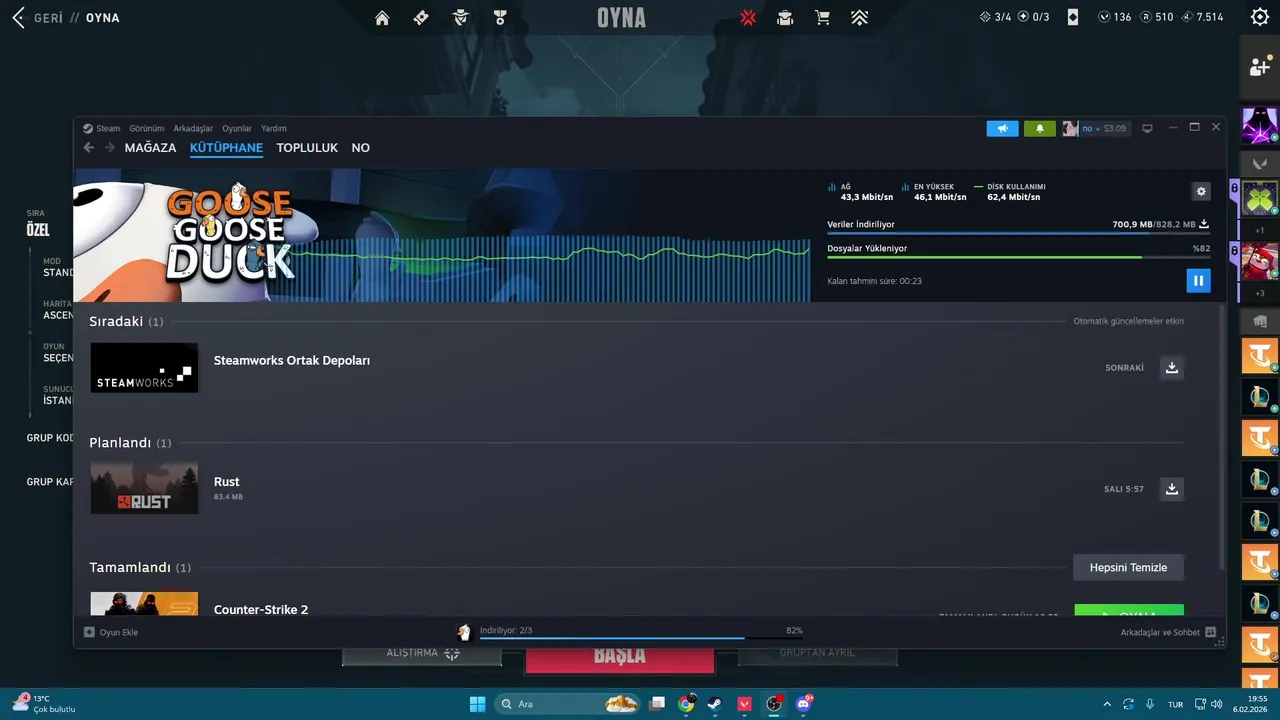Open Windows Start menu

pyautogui.click(x=477, y=704)
